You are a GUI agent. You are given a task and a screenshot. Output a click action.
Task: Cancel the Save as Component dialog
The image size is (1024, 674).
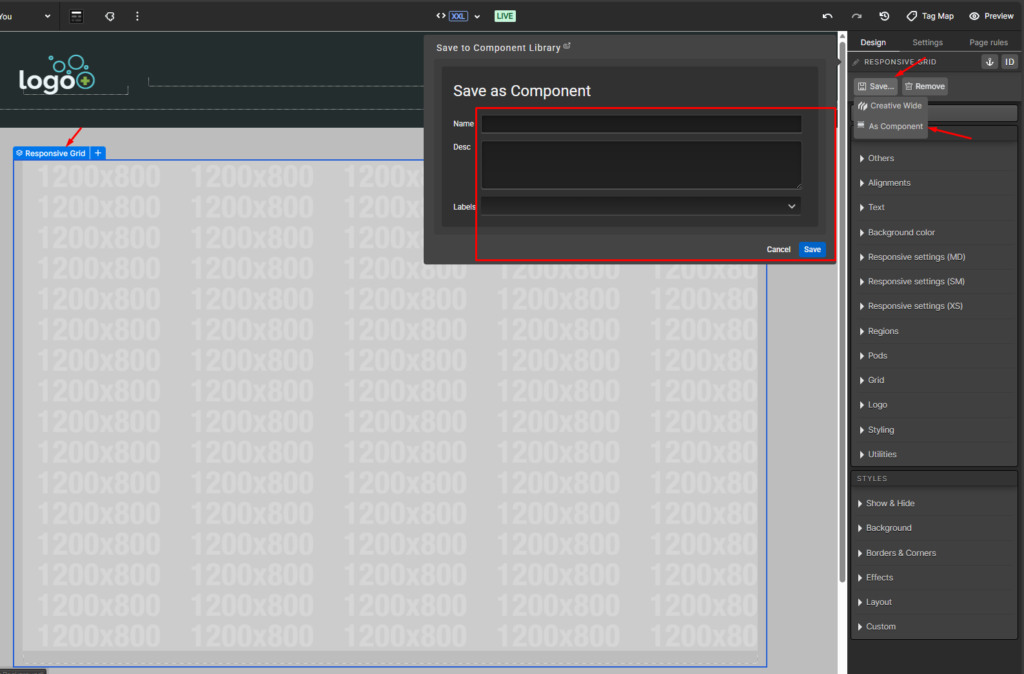coord(778,249)
